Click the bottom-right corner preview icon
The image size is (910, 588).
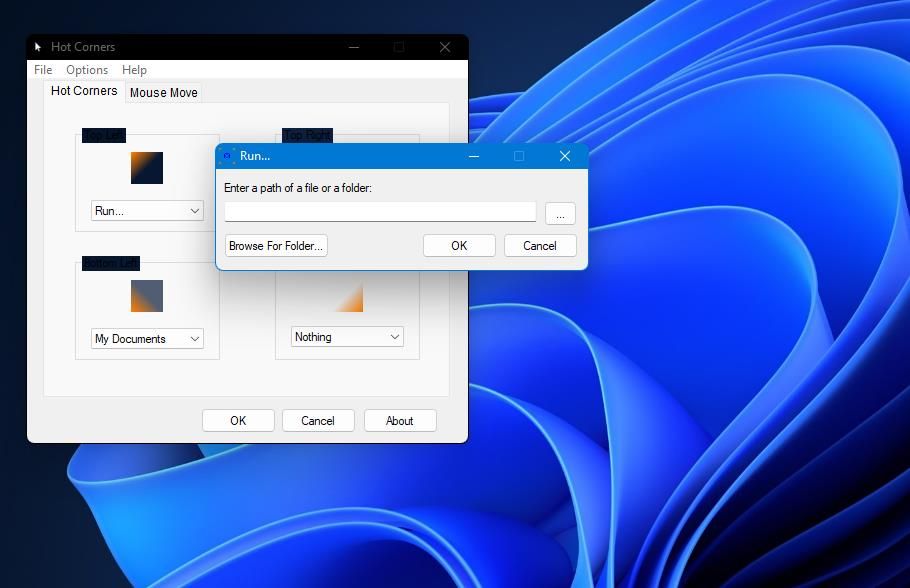tap(347, 295)
